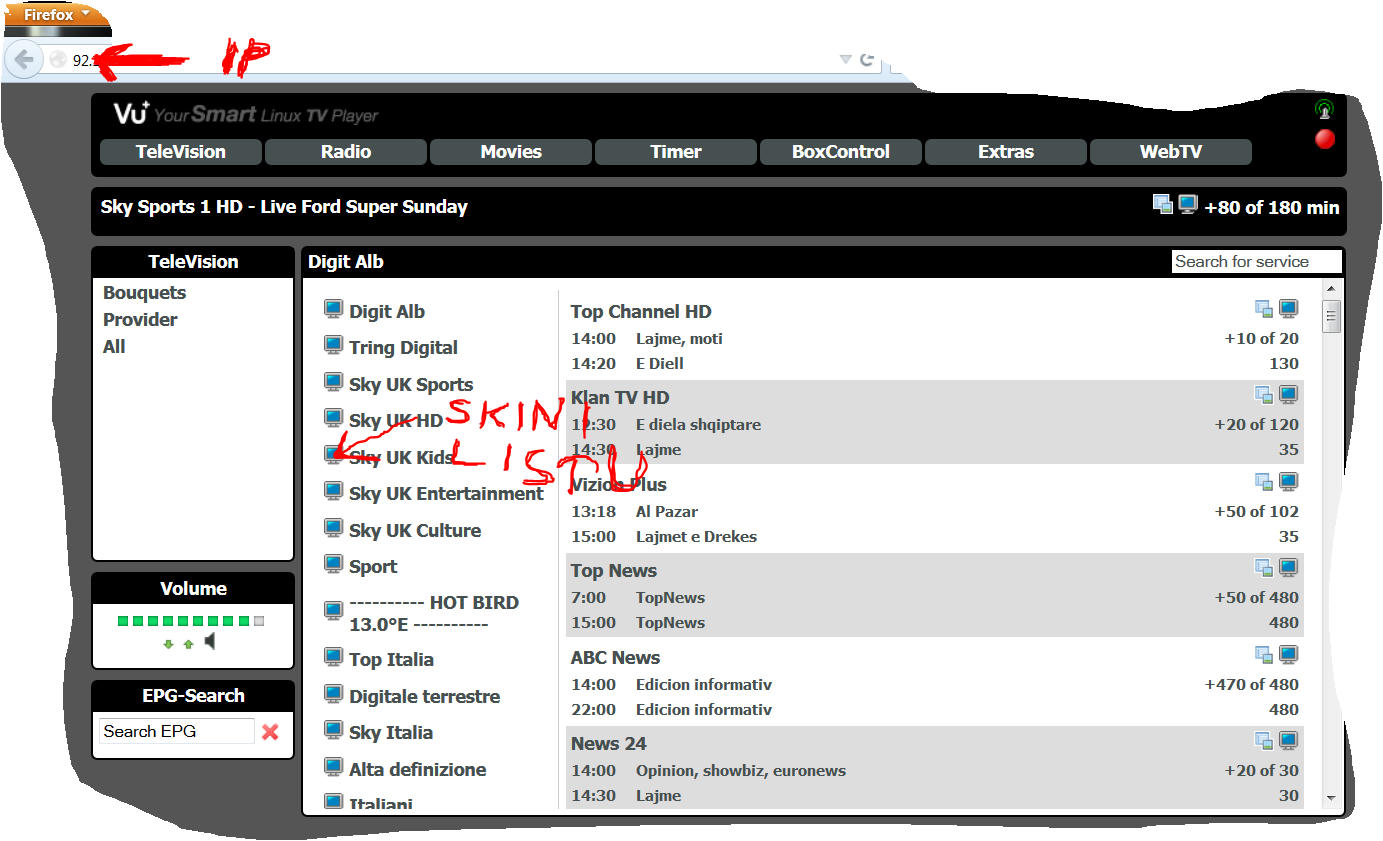Click the Search for service field
The image size is (1383, 841).
(x=1256, y=262)
